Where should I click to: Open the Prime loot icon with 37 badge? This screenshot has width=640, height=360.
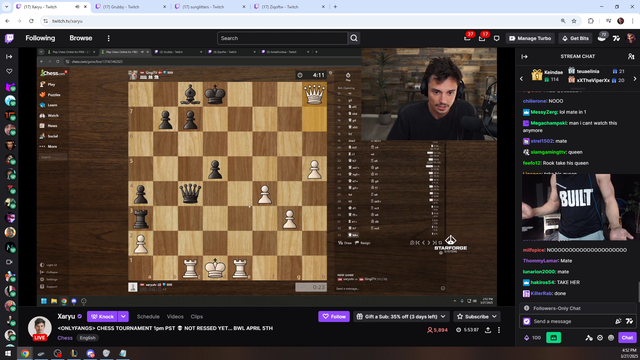pyautogui.click(x=467, y=38)
